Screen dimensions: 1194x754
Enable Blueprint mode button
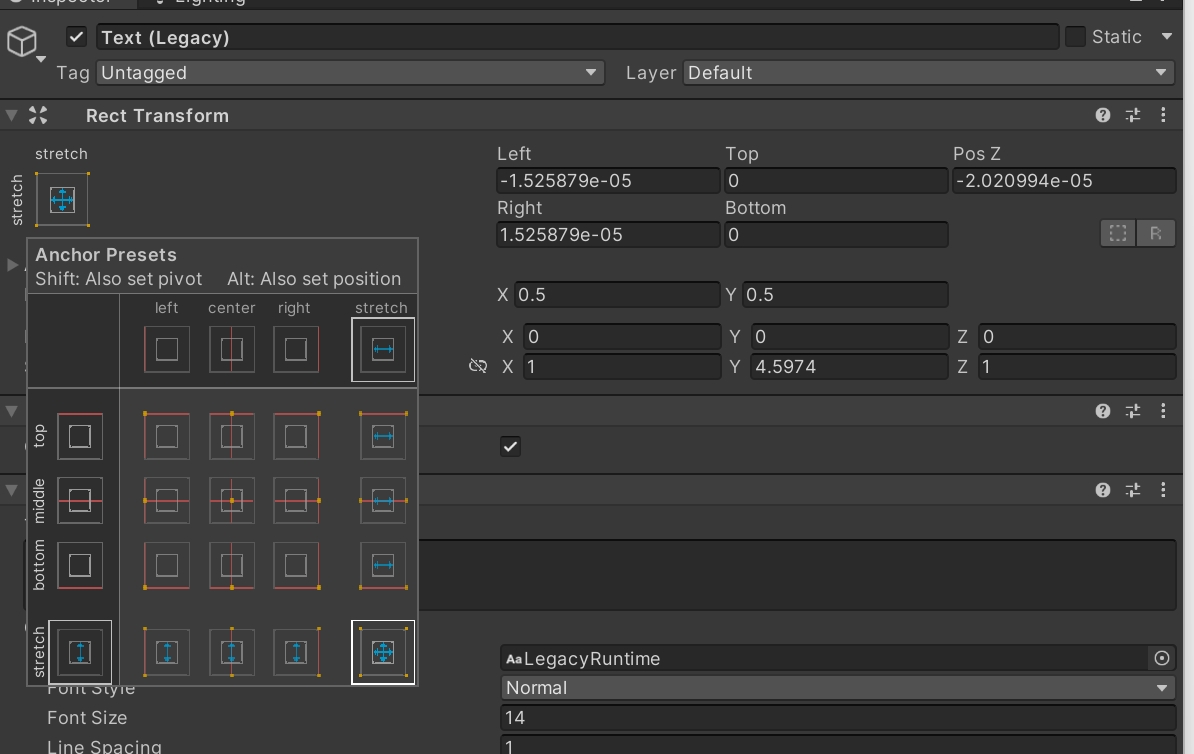tap(1118, 233)
